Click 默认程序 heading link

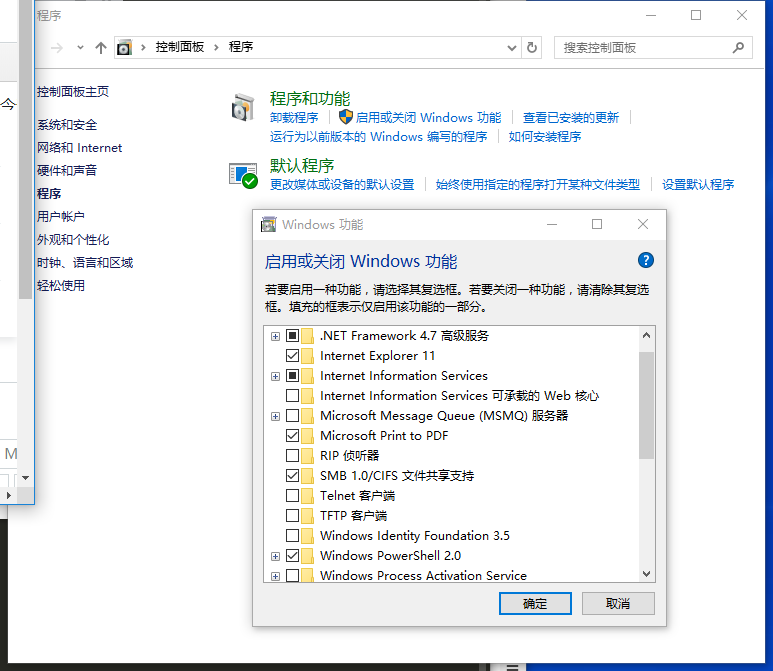tap(302, 166)
